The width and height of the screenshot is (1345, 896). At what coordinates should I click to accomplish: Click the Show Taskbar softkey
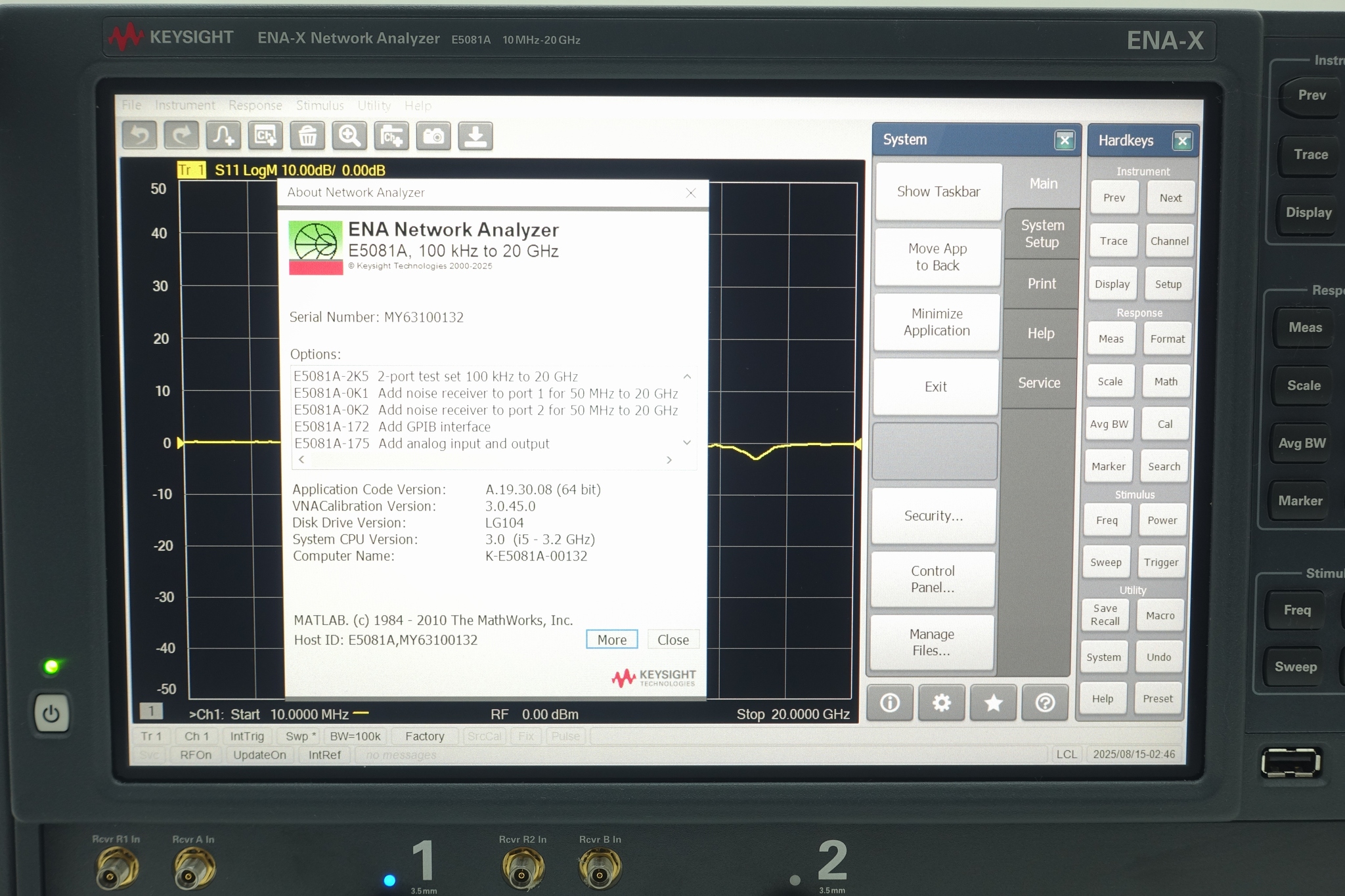(x=939, y=192)
